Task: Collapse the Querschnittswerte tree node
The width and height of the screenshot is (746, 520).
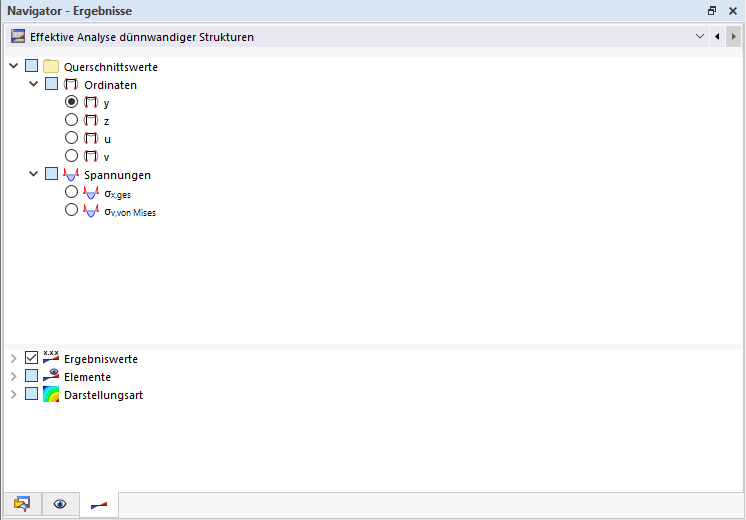Action: (14, 66)
